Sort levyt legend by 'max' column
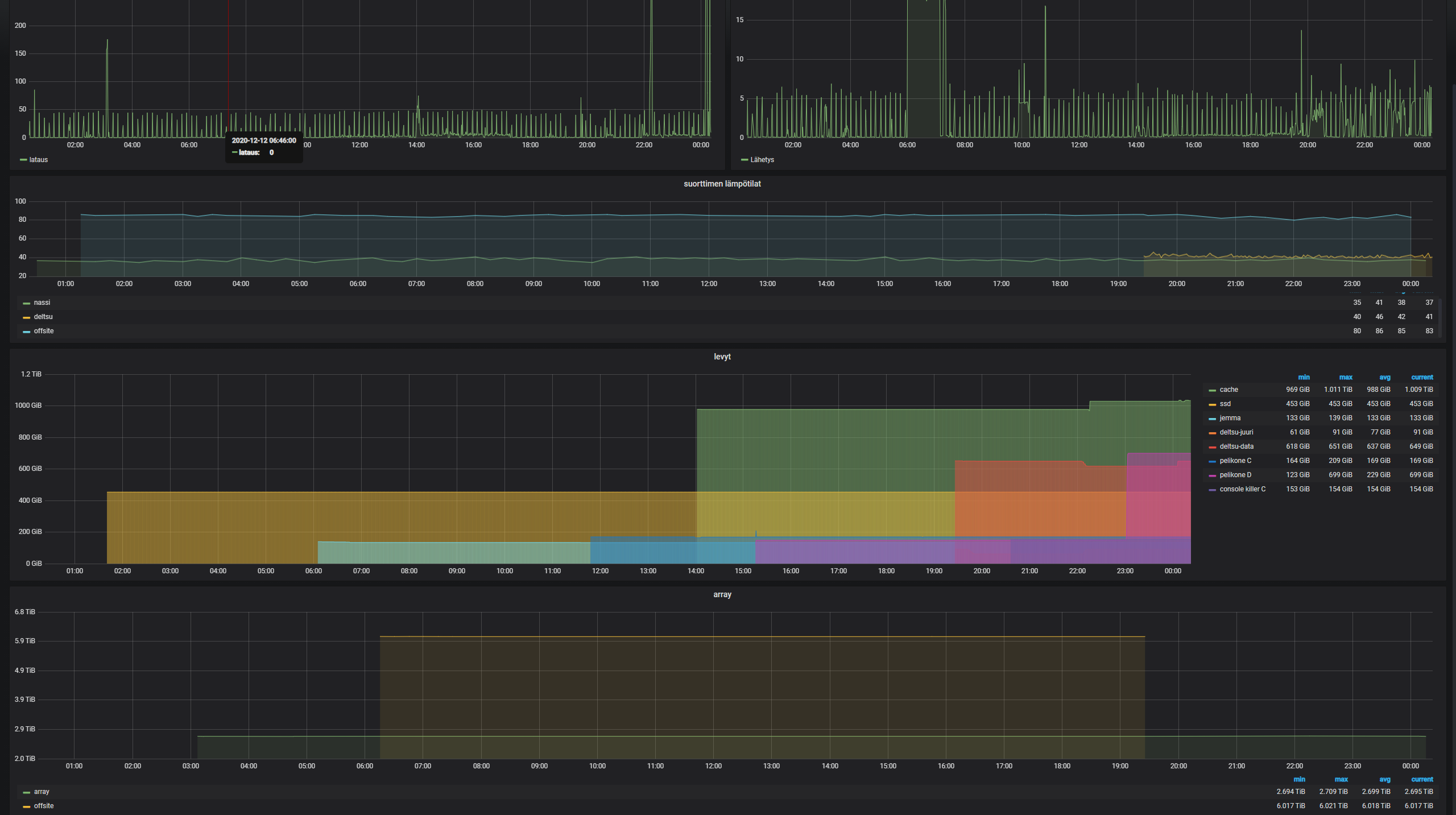1456x815 pixels. coord(1345,377)
